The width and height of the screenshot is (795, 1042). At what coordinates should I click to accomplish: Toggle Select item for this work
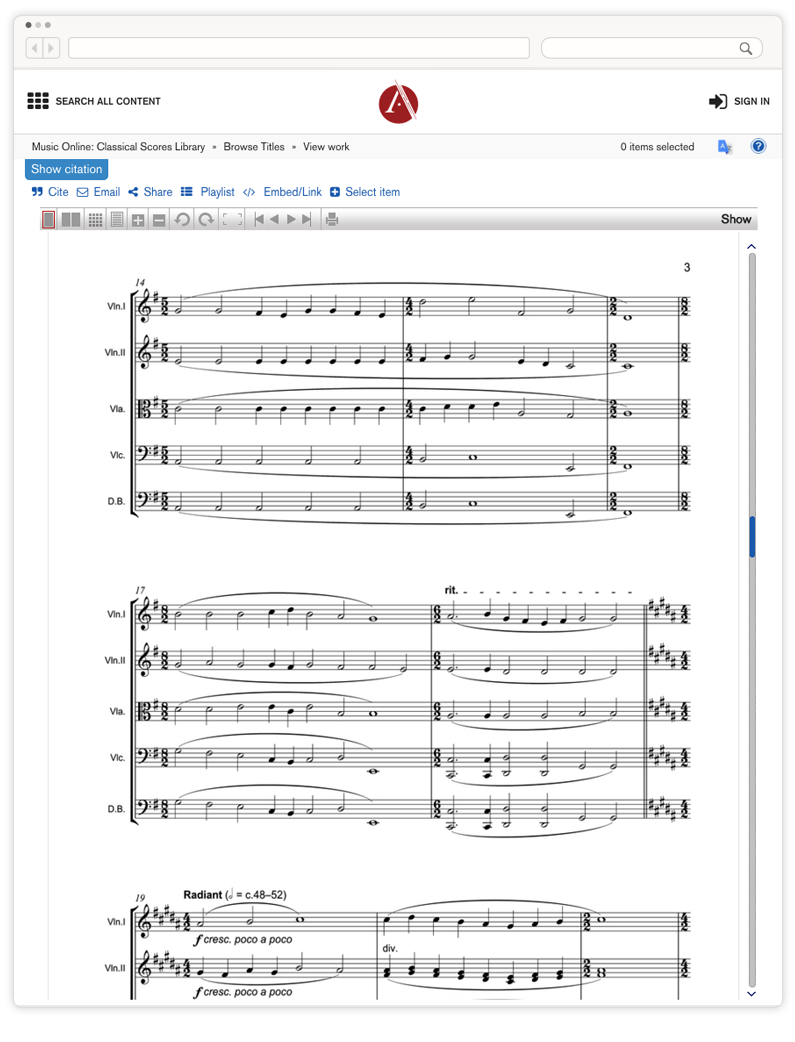coord(365,192)
